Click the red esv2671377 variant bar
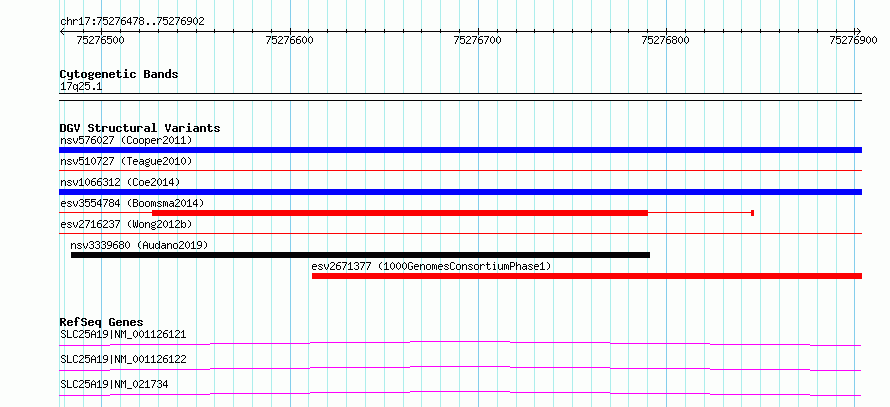890x407 pixels. [587, 276]
